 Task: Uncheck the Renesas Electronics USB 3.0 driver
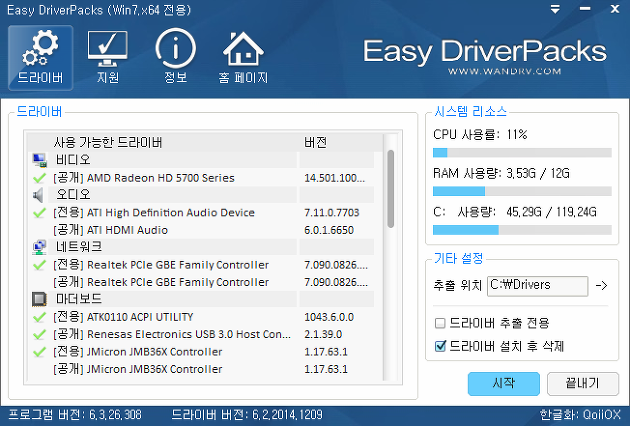pyautogui.click(x=39, y=334)
